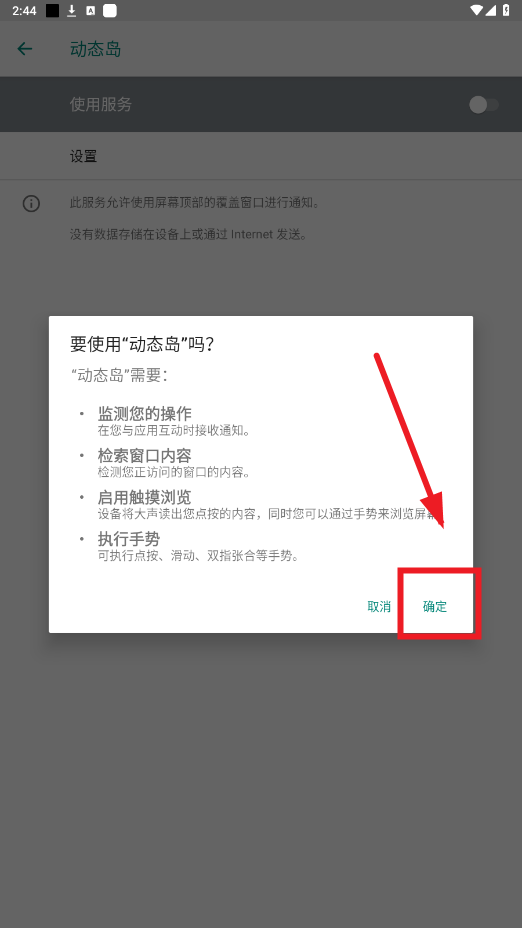Tap the 检索窗口内容 permission item

pyautogui.click(x=174, y=463)
